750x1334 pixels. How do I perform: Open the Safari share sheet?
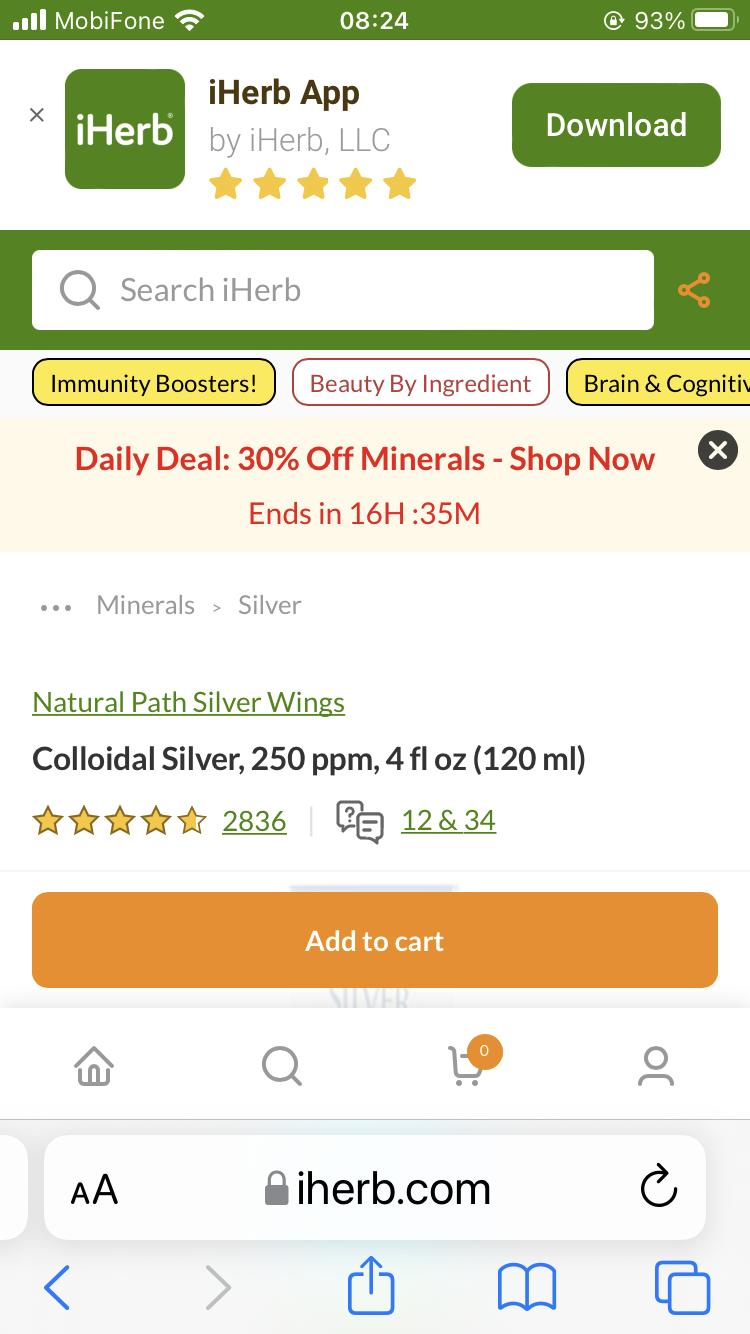pos(371,1286)
